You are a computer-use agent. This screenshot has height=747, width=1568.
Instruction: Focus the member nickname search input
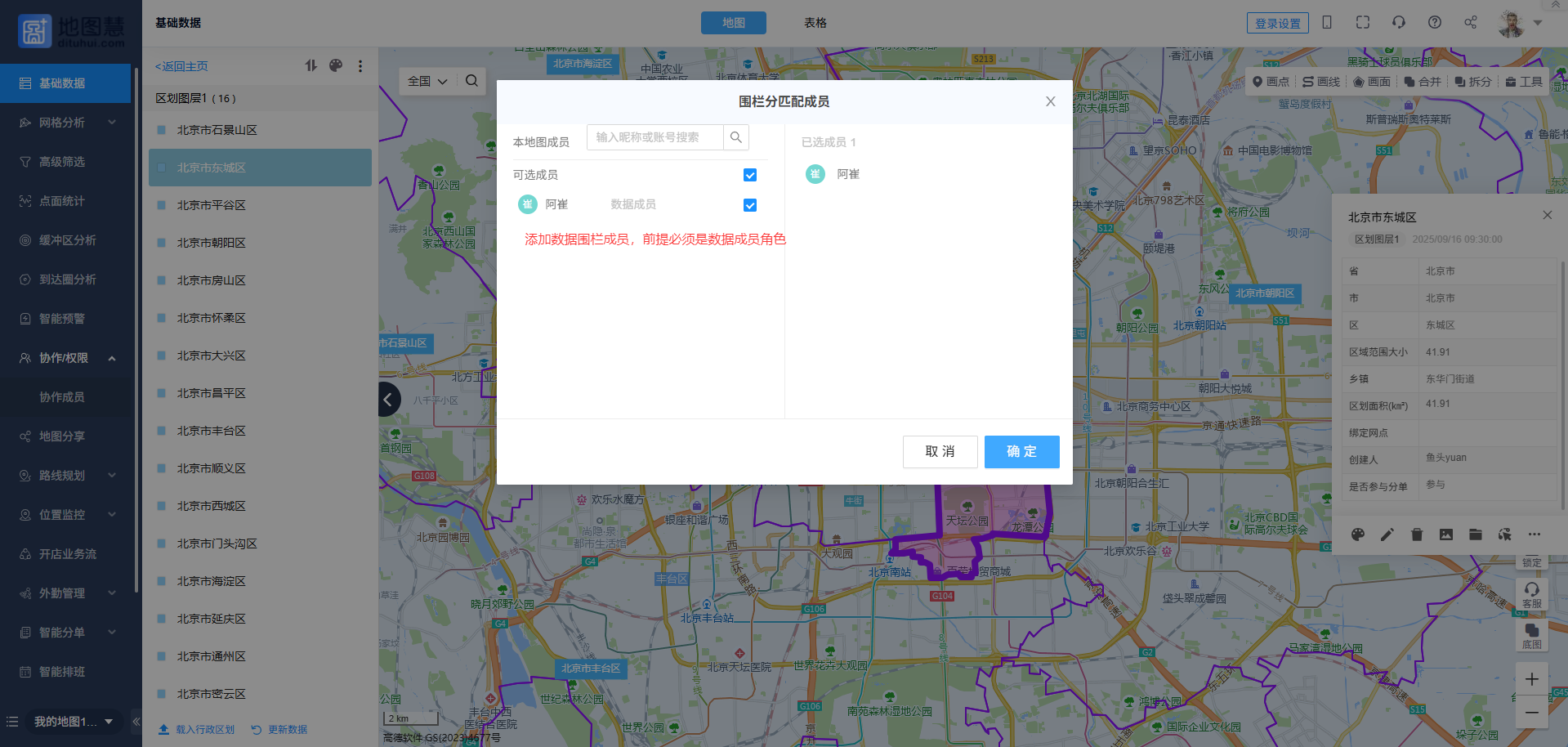(655, 137)
